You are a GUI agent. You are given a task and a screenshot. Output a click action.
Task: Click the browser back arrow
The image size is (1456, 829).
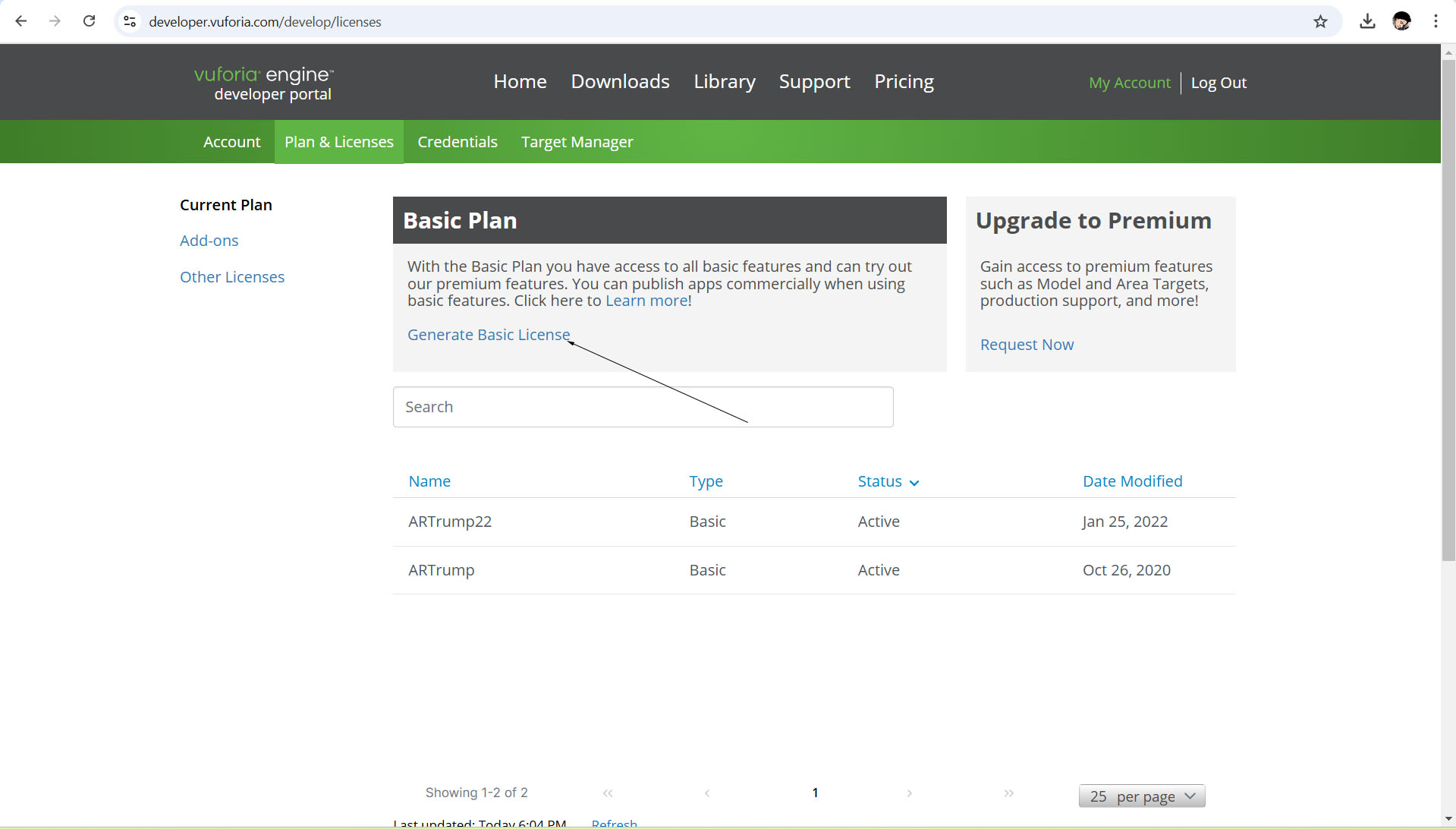[21, 21]
